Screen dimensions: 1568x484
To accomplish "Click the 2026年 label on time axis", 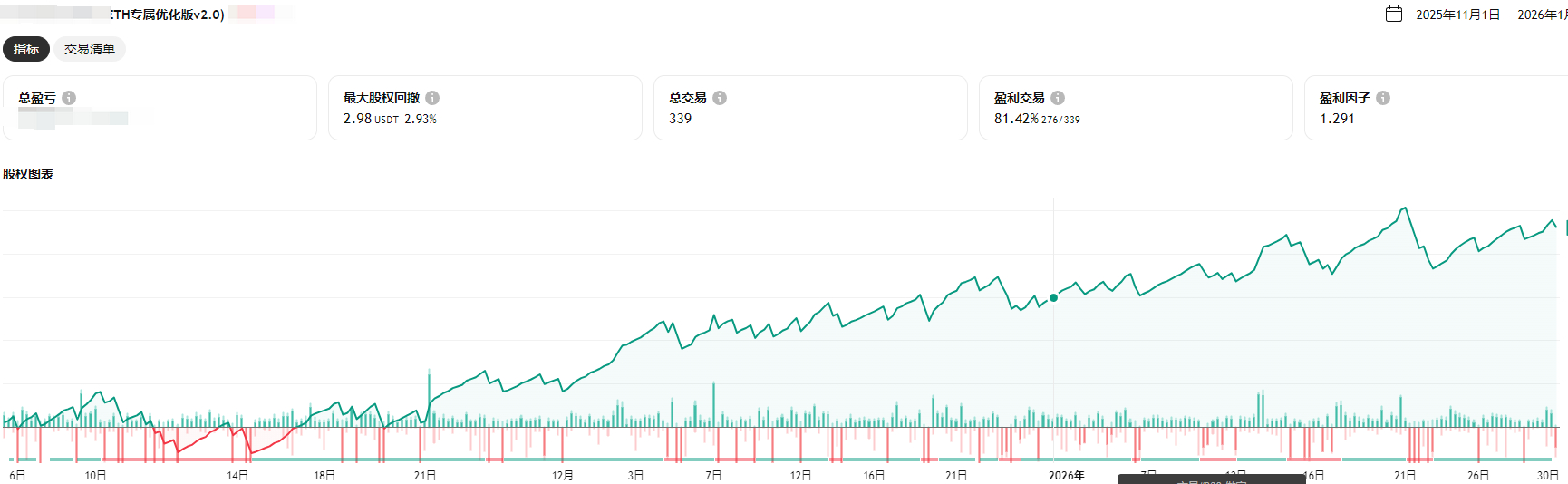I will click(x=1067, y=476).
